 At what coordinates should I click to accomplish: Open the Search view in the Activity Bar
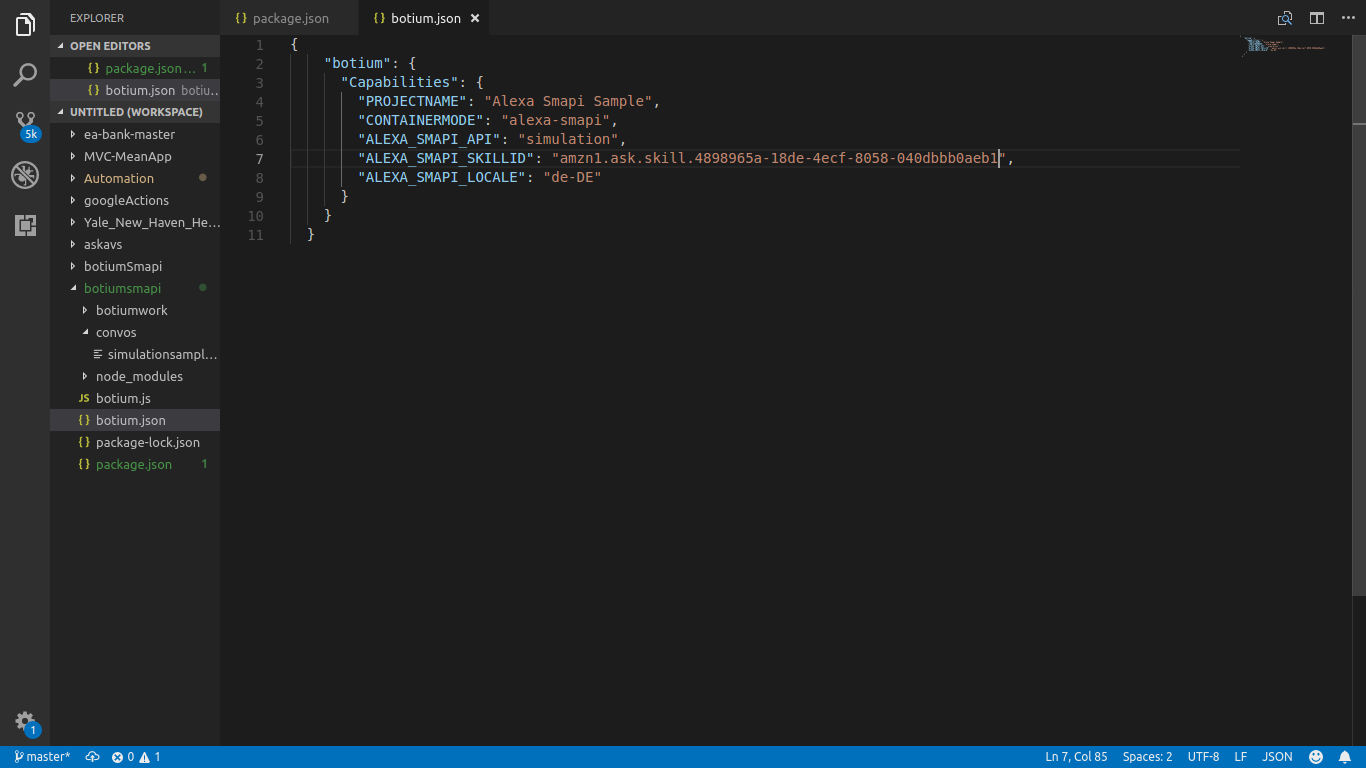pos(24,73)
